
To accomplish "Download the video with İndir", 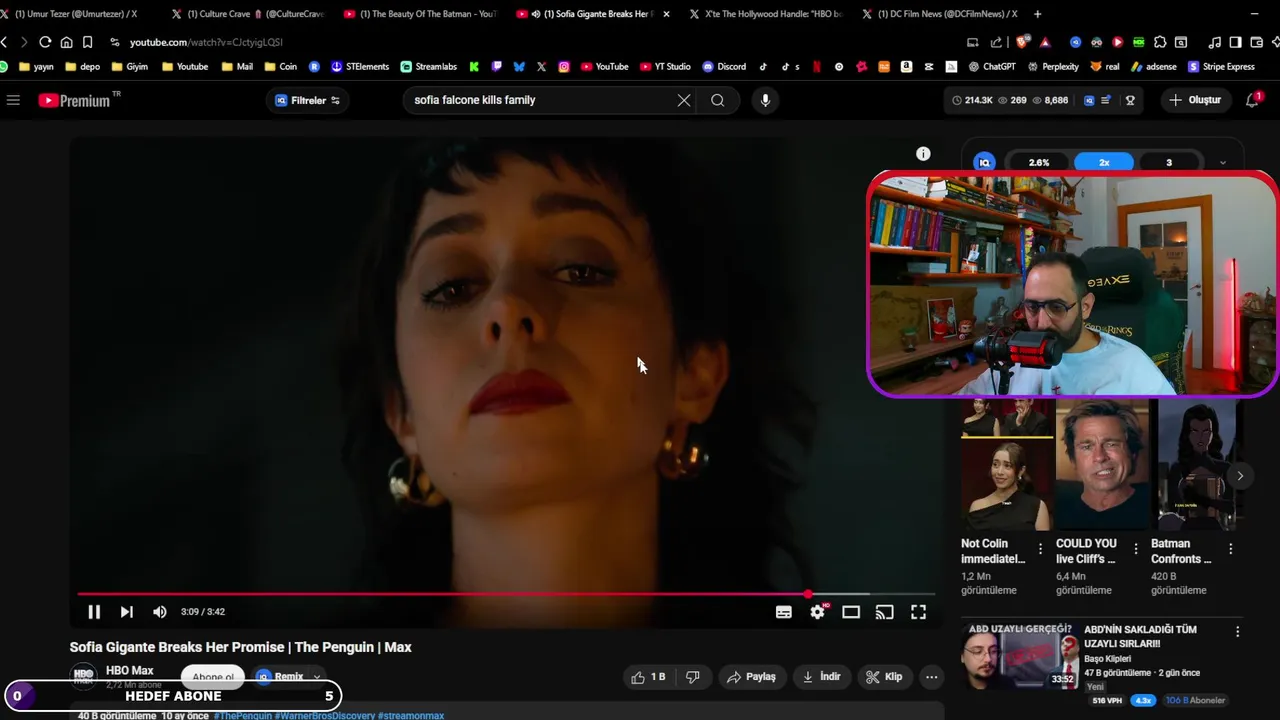I will 822,677.
